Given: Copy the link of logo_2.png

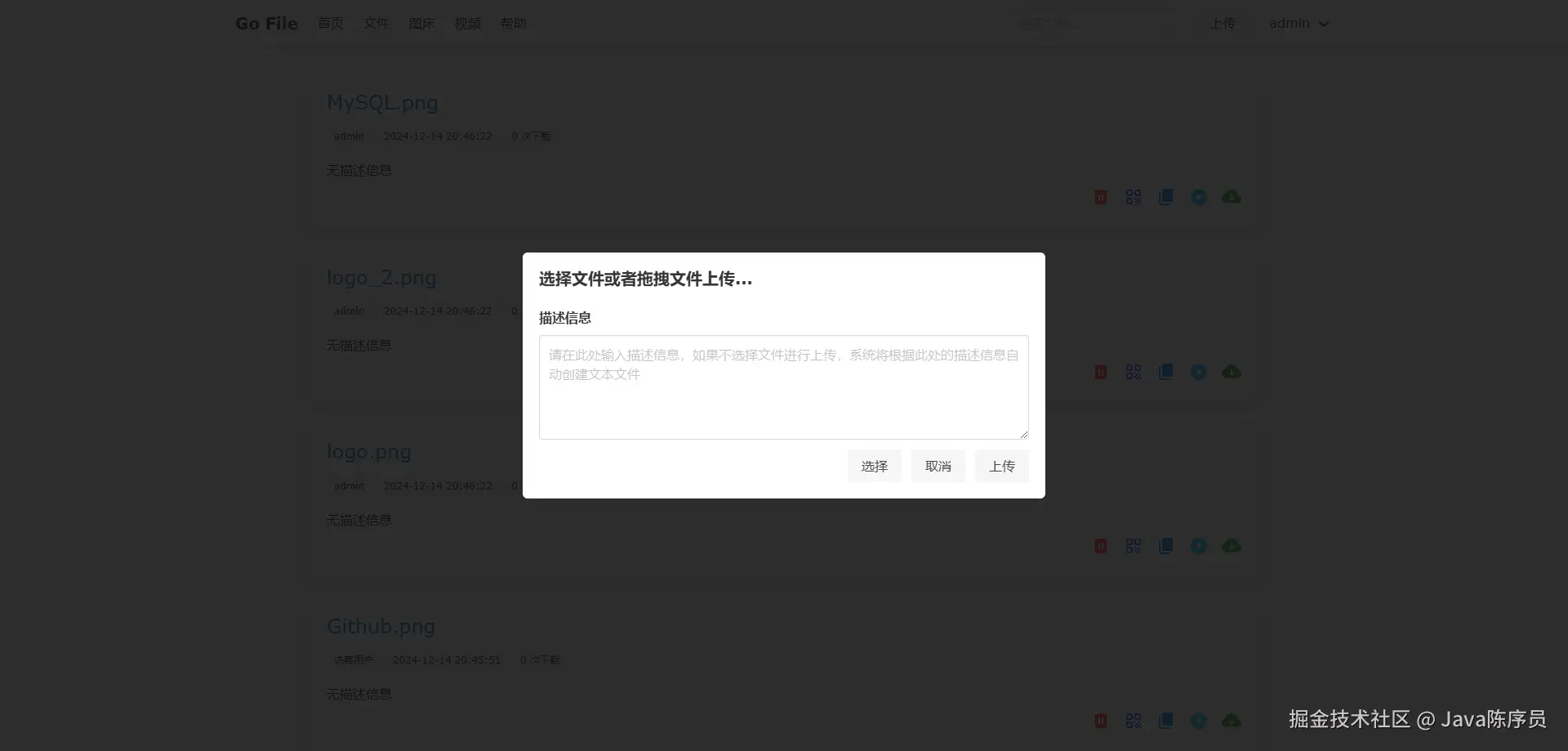Looking at the screenshot, I should point(1166,372).
